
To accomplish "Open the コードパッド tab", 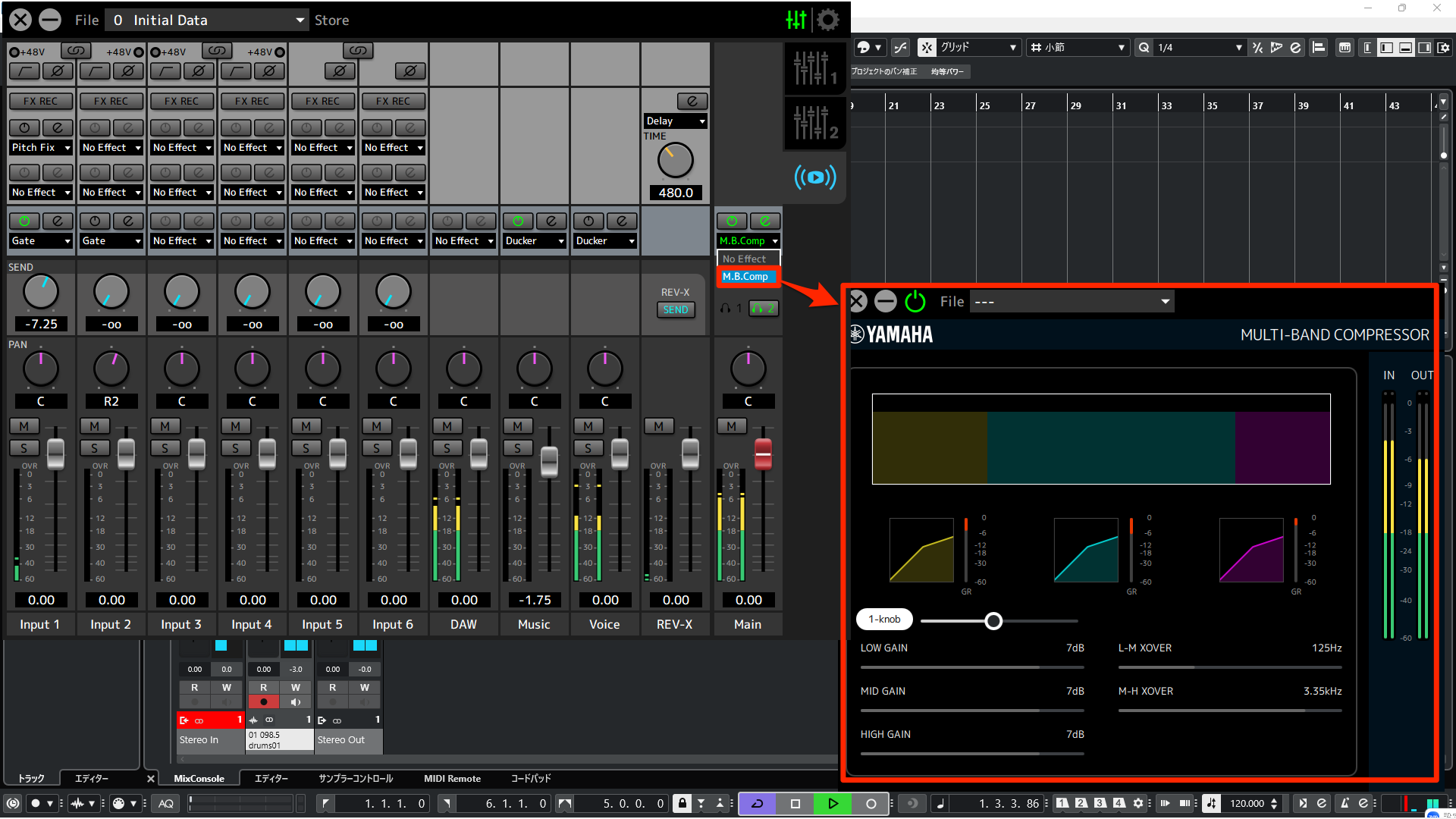I will pos(531,779).
